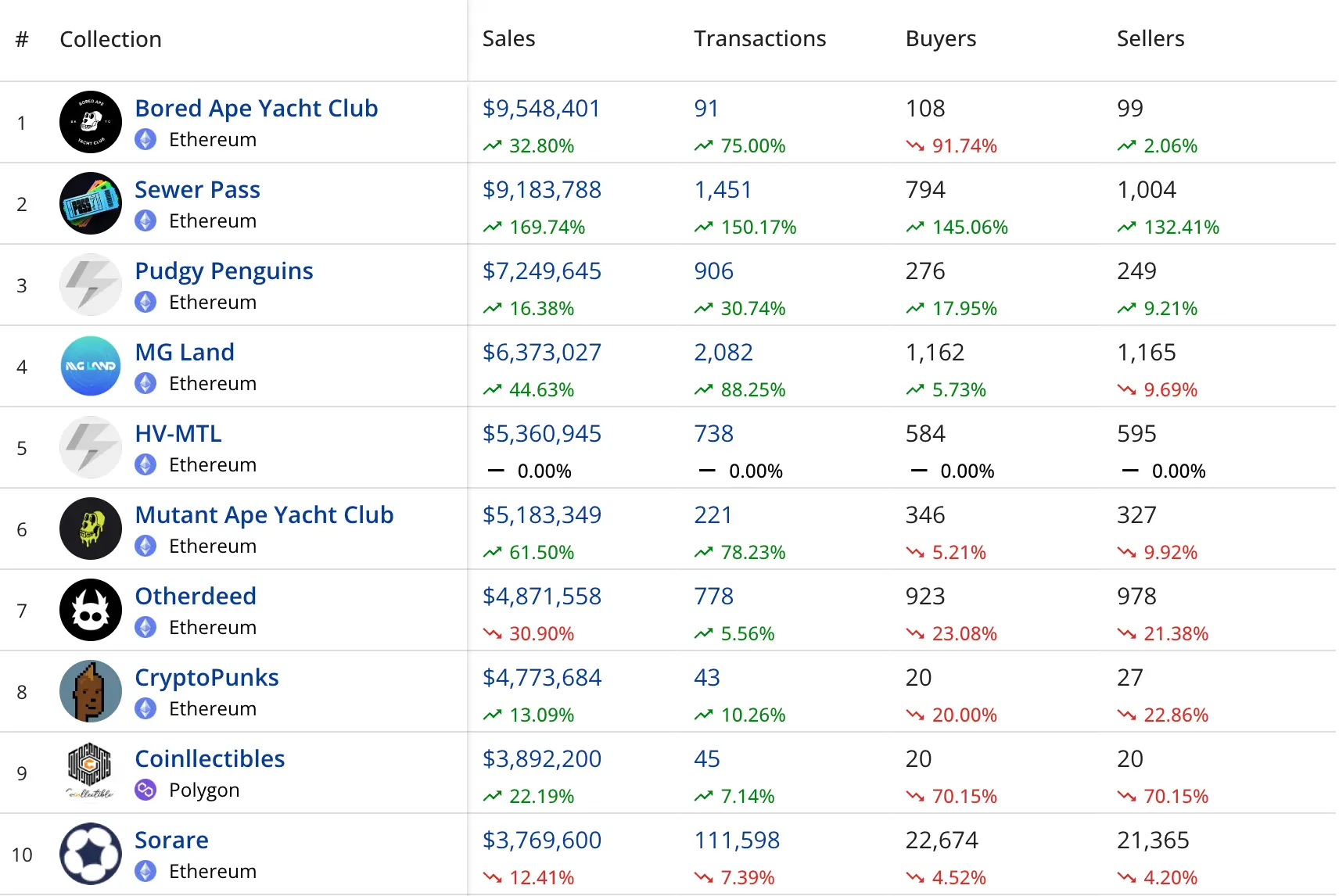Sort table by Sales column header
Viewport: 1339px width, 896px height.
point(508,38)
